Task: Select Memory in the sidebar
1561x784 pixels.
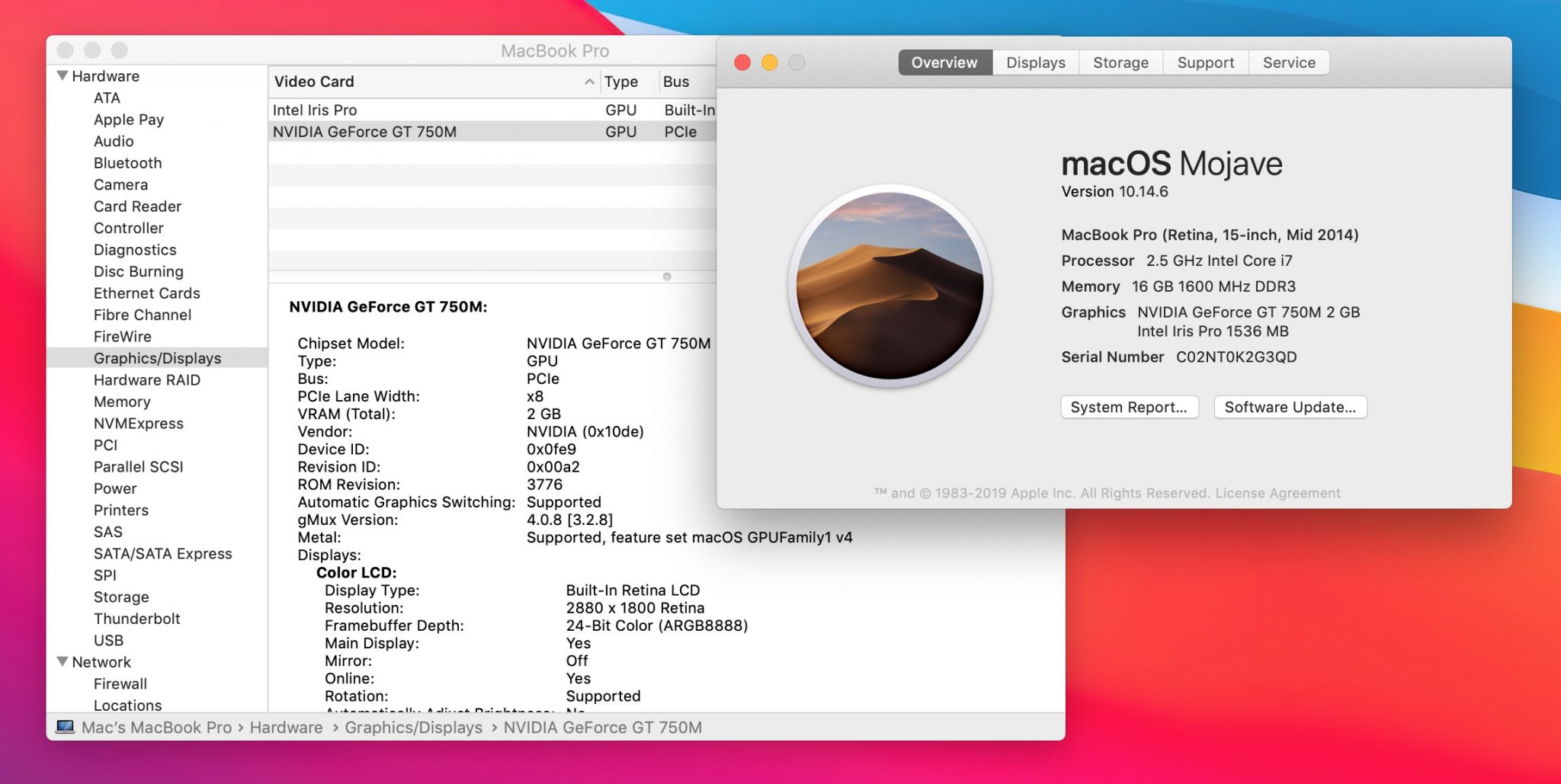Action: click(122, 402)
